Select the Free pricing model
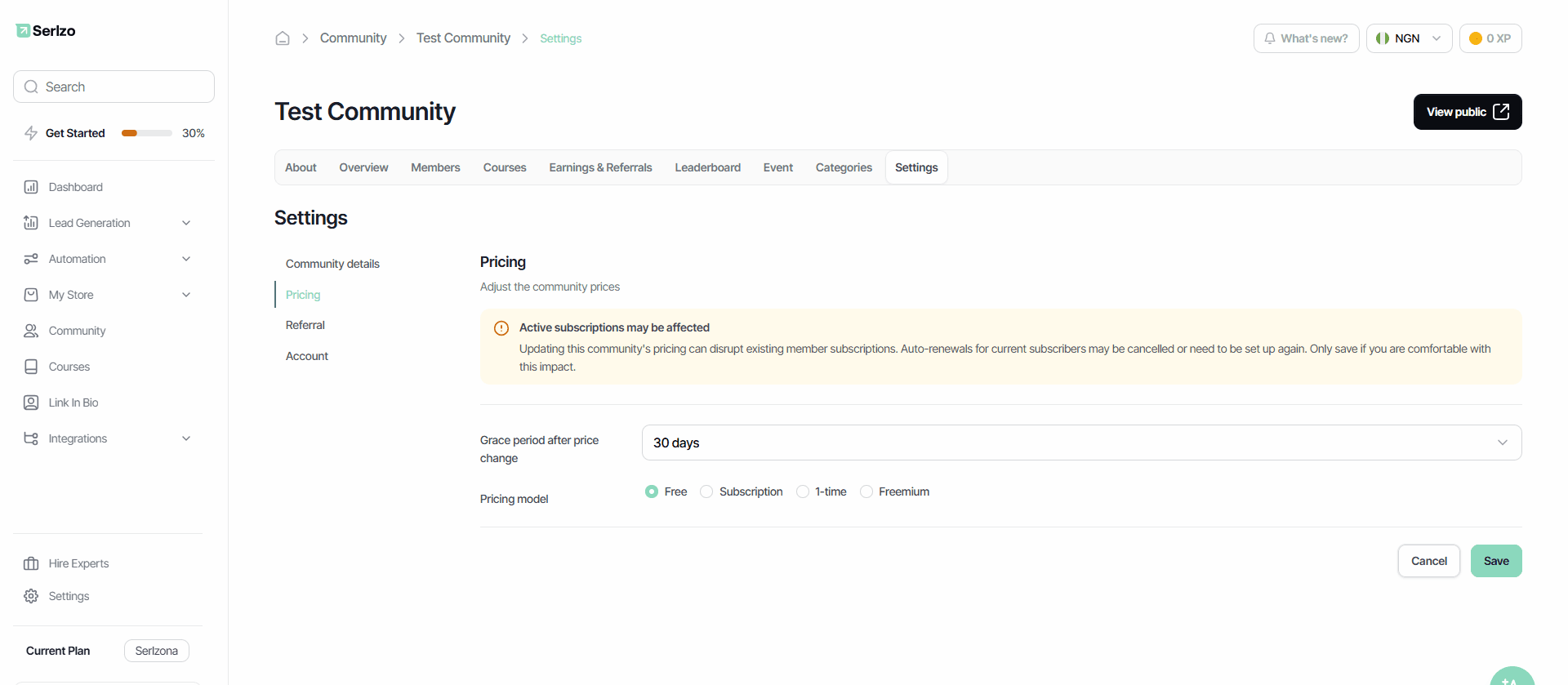1568x685 pixels. coord(652,492)
